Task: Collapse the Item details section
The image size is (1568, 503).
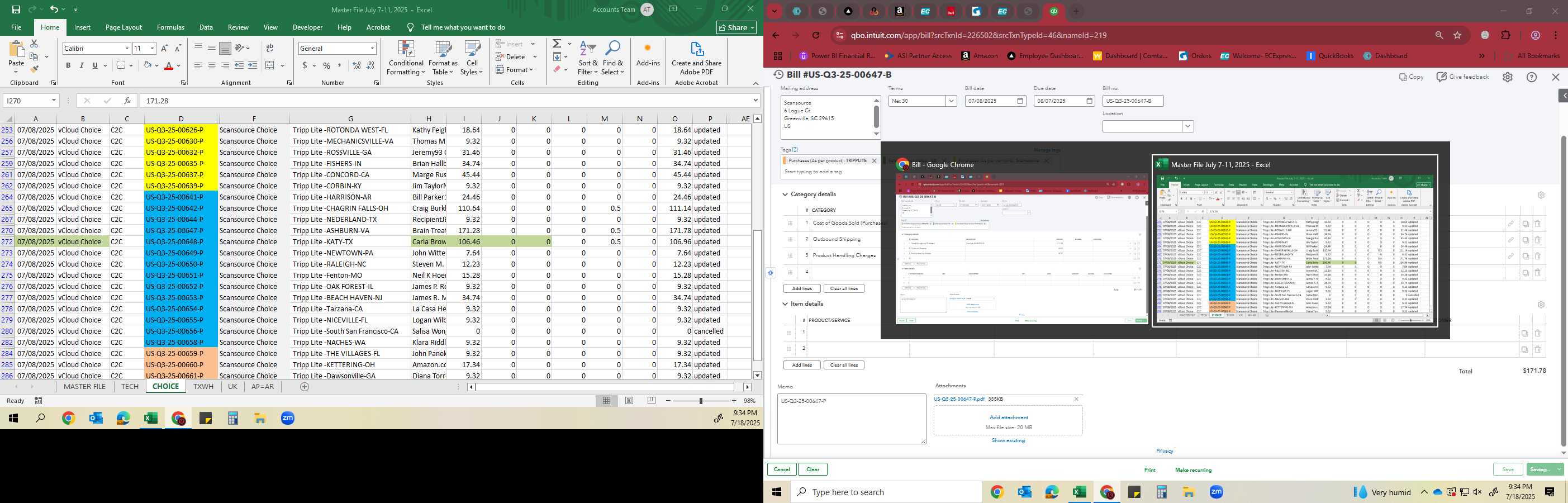Action: click(785, 304)
